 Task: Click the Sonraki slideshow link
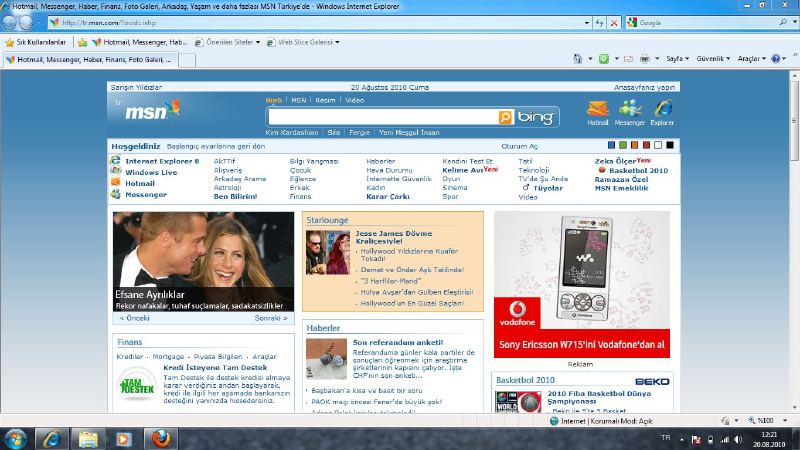[271, 318]
